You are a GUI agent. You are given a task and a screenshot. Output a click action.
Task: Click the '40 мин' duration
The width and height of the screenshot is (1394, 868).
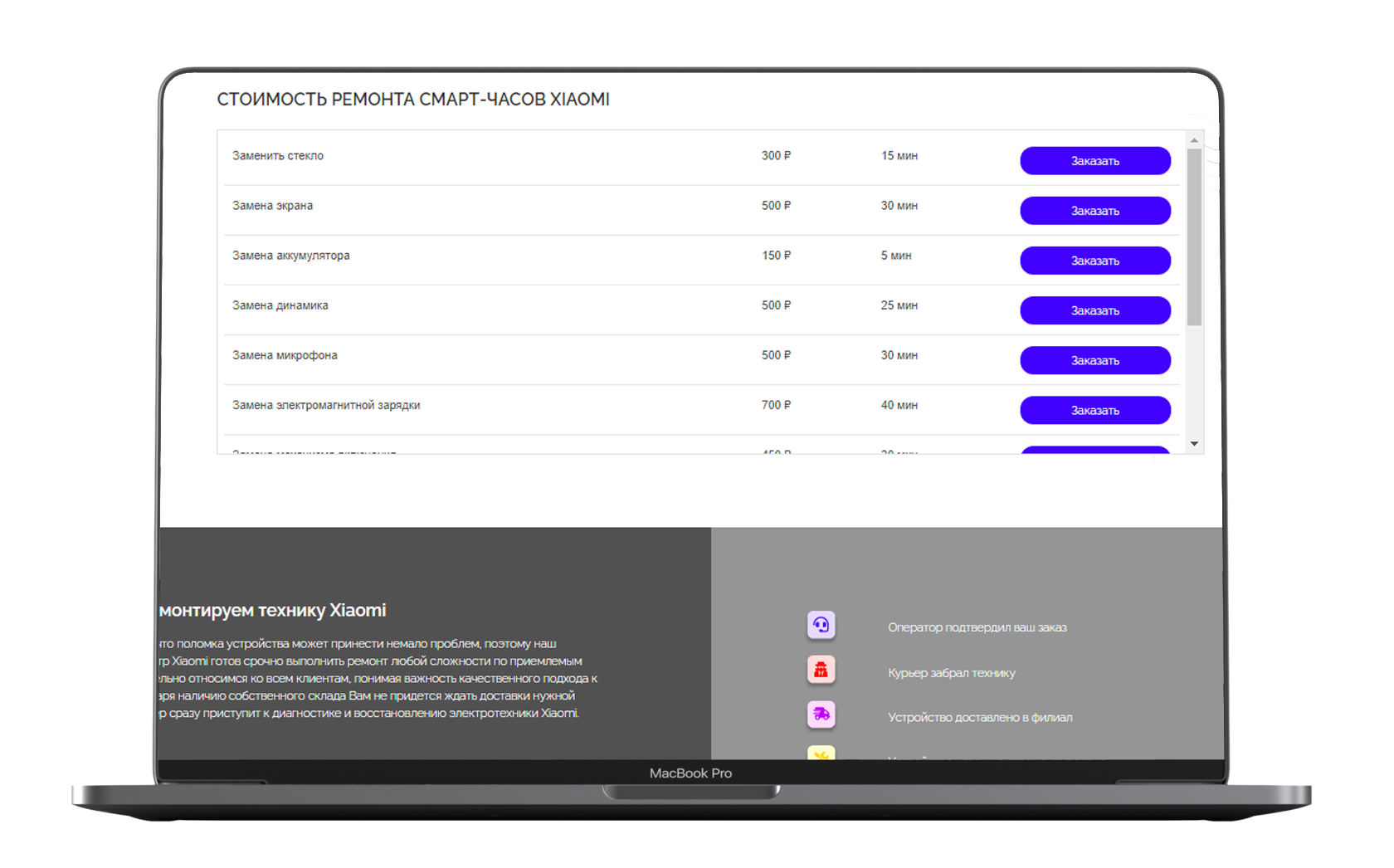coord(899,405)
